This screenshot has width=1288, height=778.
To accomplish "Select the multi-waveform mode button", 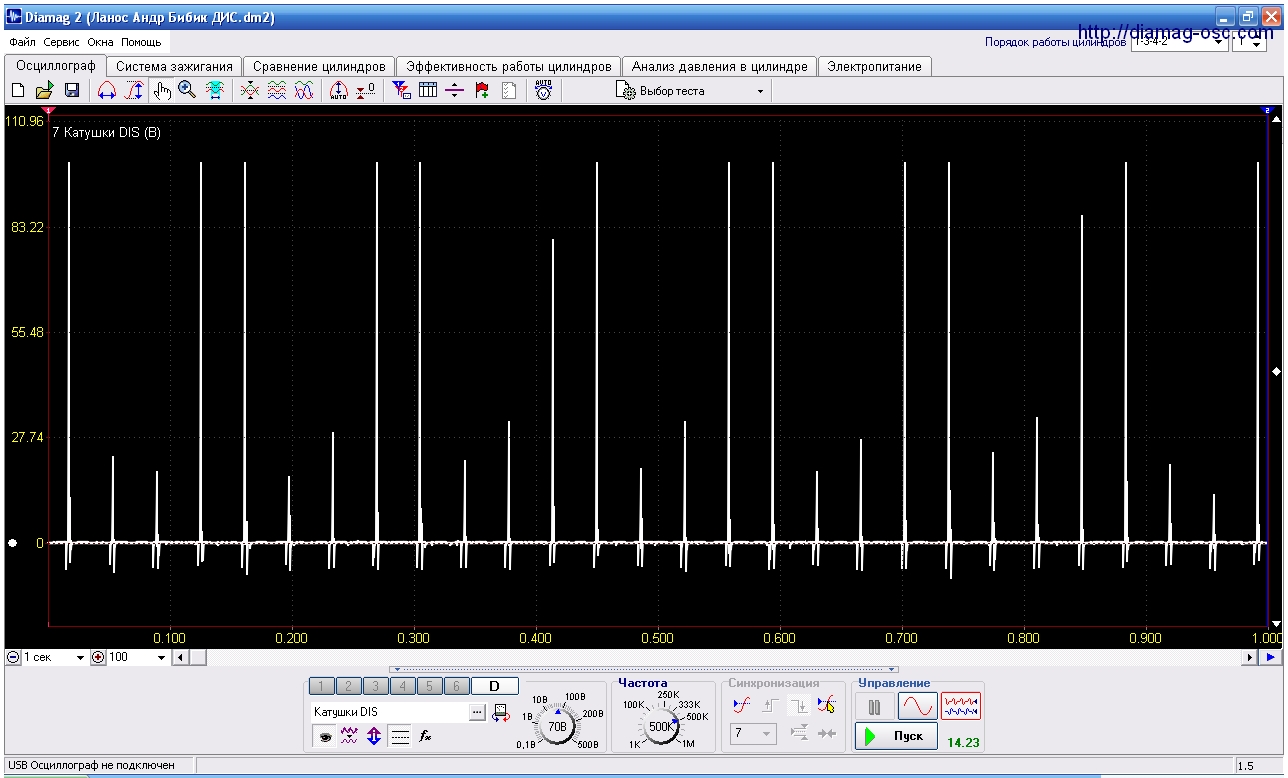I will pyautogui.click(x=961, y=707).
